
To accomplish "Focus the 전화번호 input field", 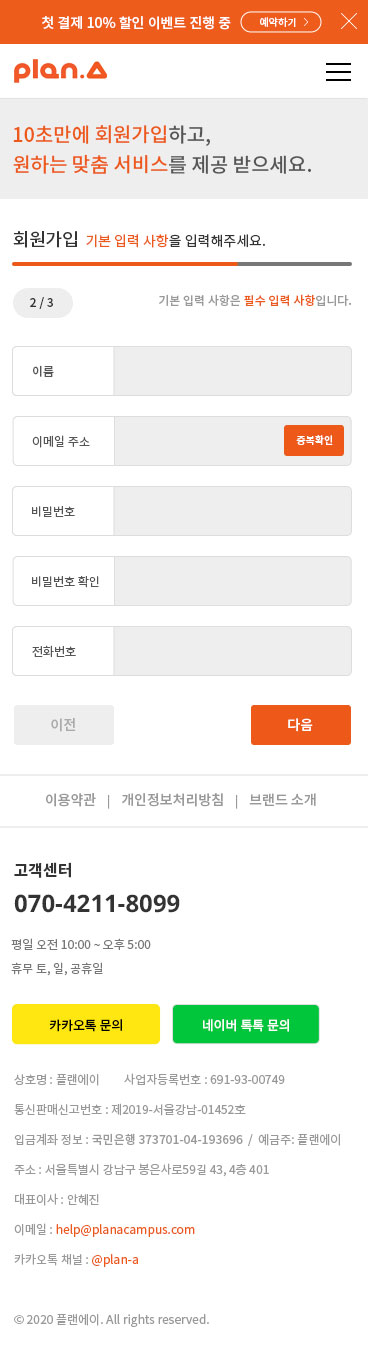I will coord(233,651).
